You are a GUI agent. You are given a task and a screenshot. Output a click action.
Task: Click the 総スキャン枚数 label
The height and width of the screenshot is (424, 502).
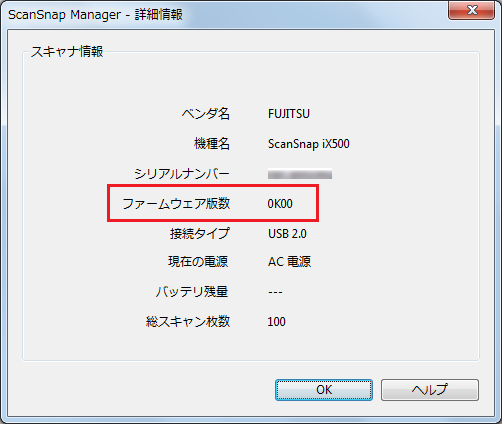click(188, 321)
